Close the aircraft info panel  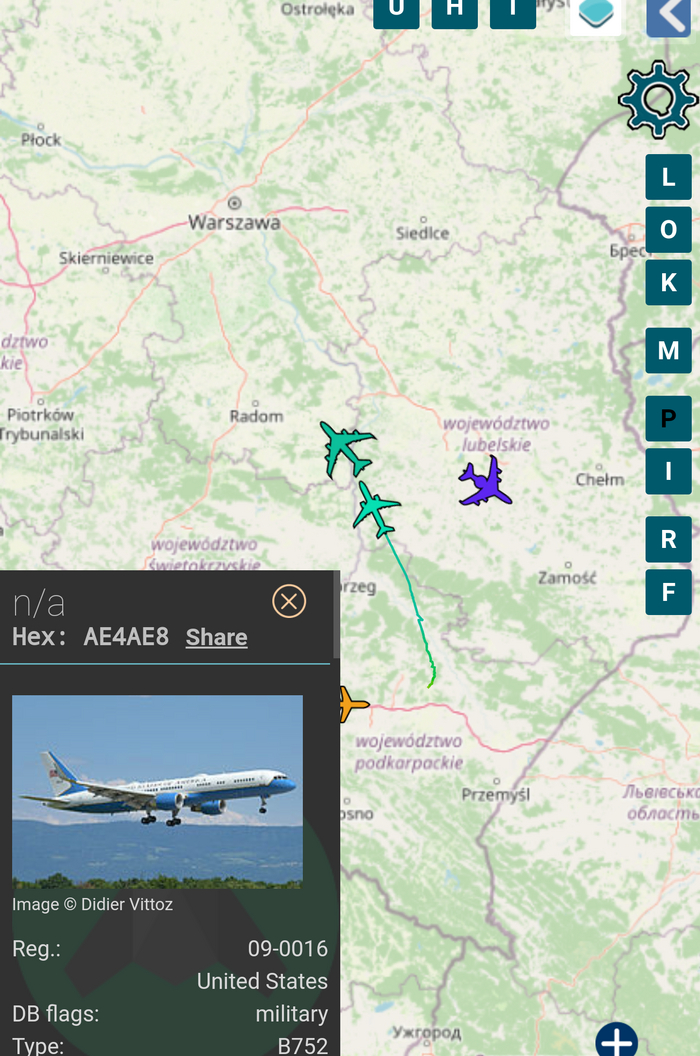pyautogui.click(x=289, y=601)
